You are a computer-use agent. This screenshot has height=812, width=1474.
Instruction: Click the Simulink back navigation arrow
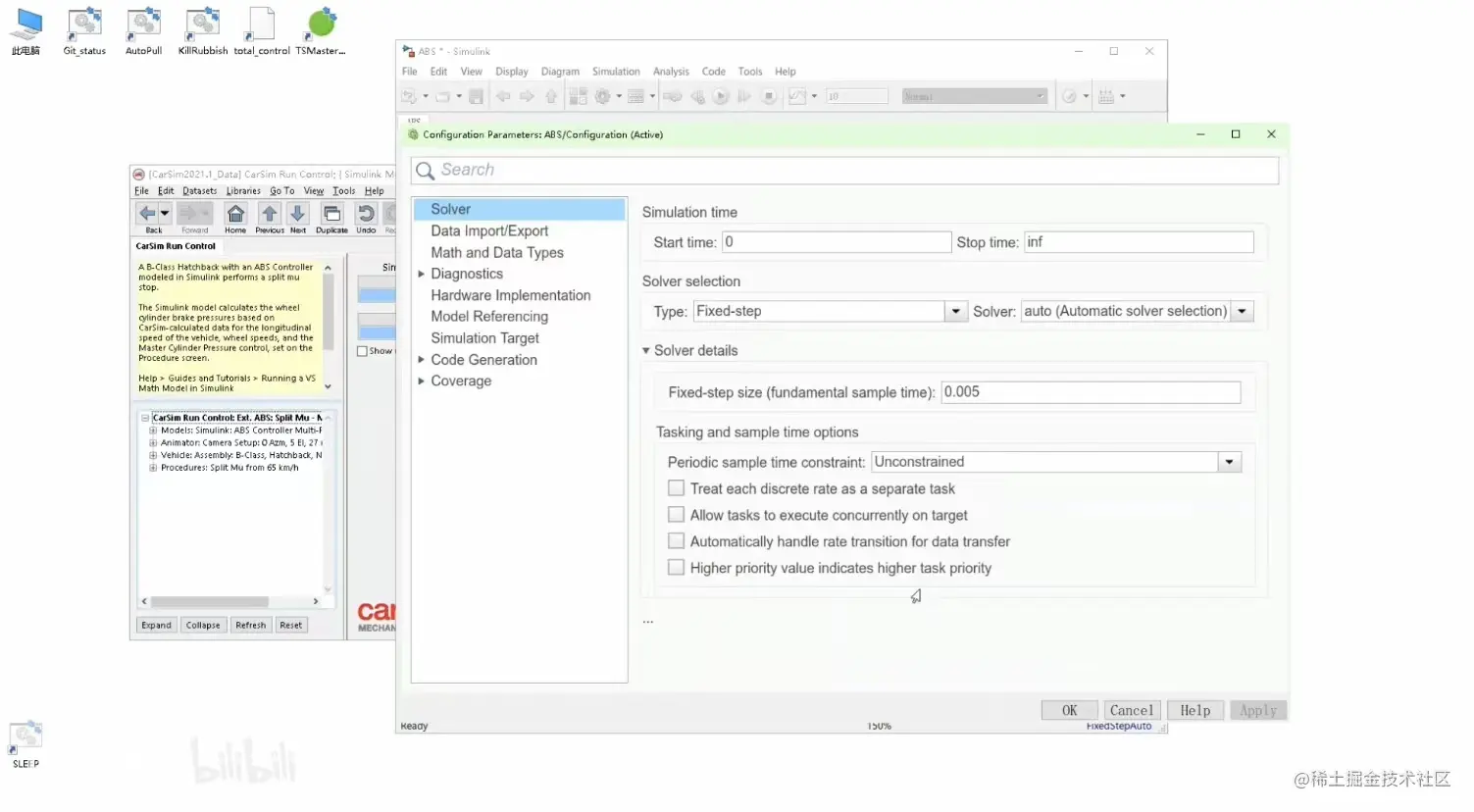click(503, 96)
